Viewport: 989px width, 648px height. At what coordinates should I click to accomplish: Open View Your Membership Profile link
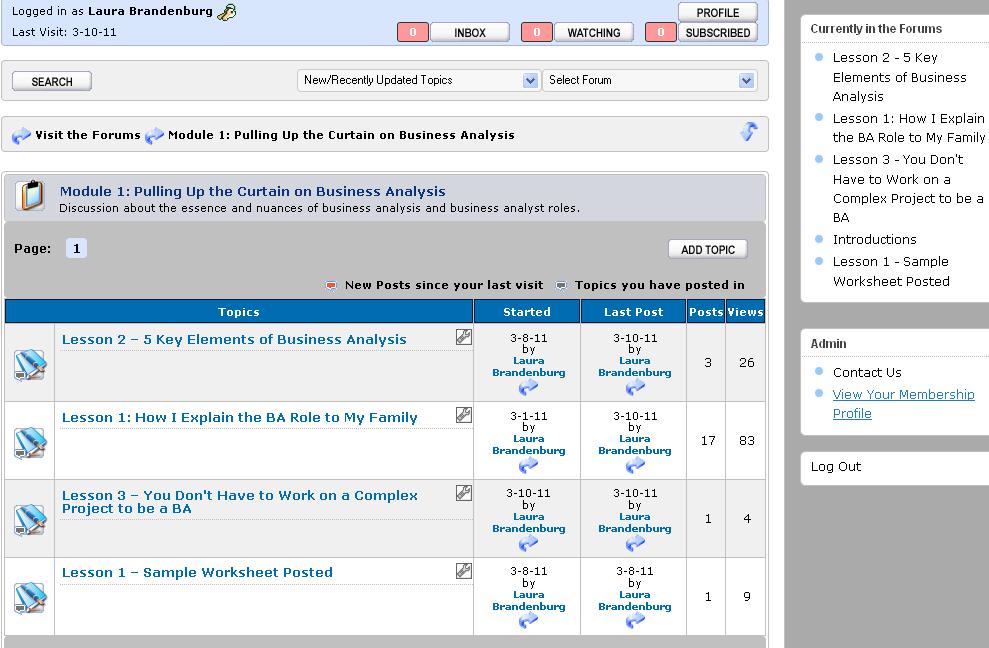point(903,404)
